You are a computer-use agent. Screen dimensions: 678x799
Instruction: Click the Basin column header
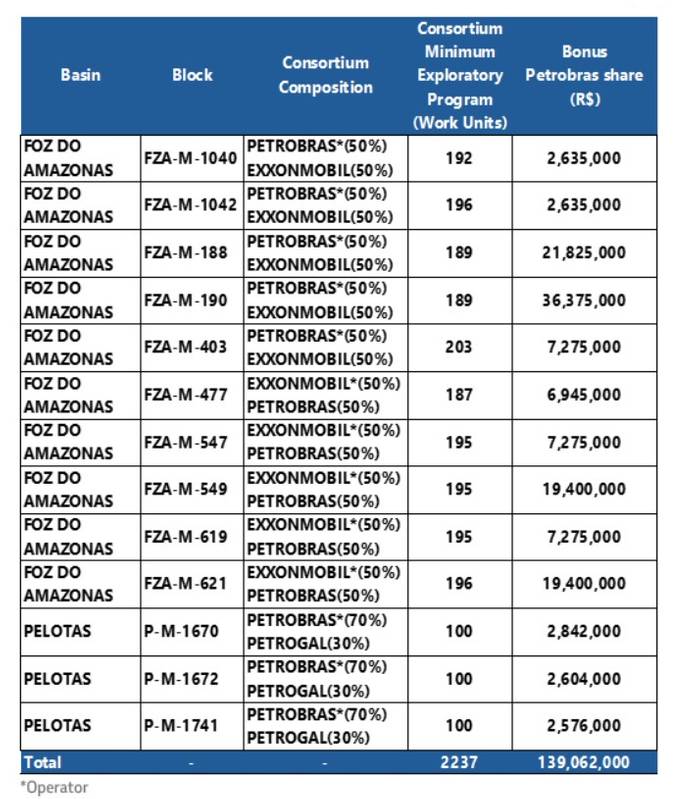pyautogui.click(x=80, y=75)
